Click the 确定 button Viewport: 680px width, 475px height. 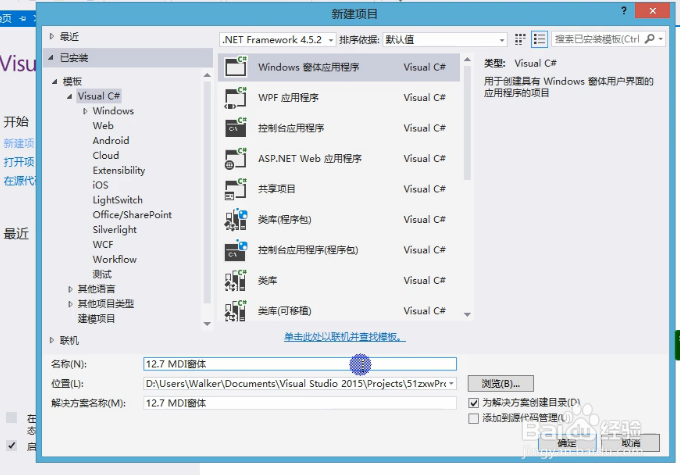(x=567, y=443)
